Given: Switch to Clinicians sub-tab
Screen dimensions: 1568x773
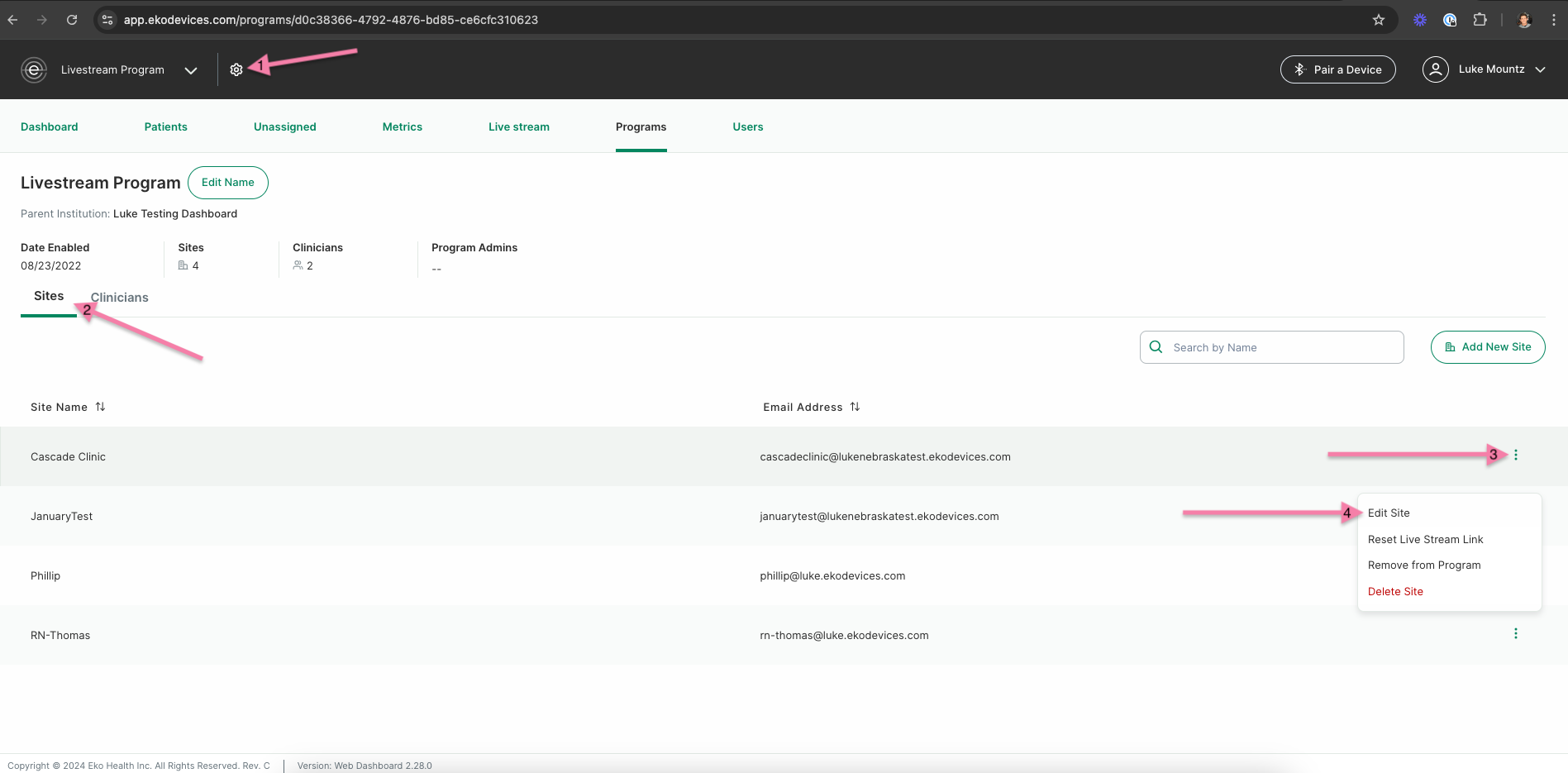Looking at the screenshot, I should tap(120, 298).
